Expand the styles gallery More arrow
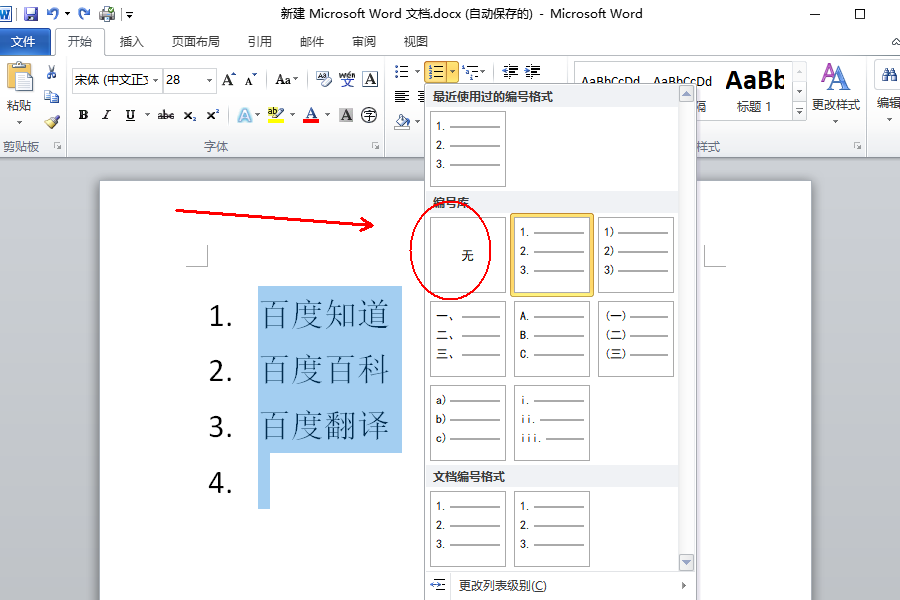Viewport: 900px width, 600px height. (799, 111)
